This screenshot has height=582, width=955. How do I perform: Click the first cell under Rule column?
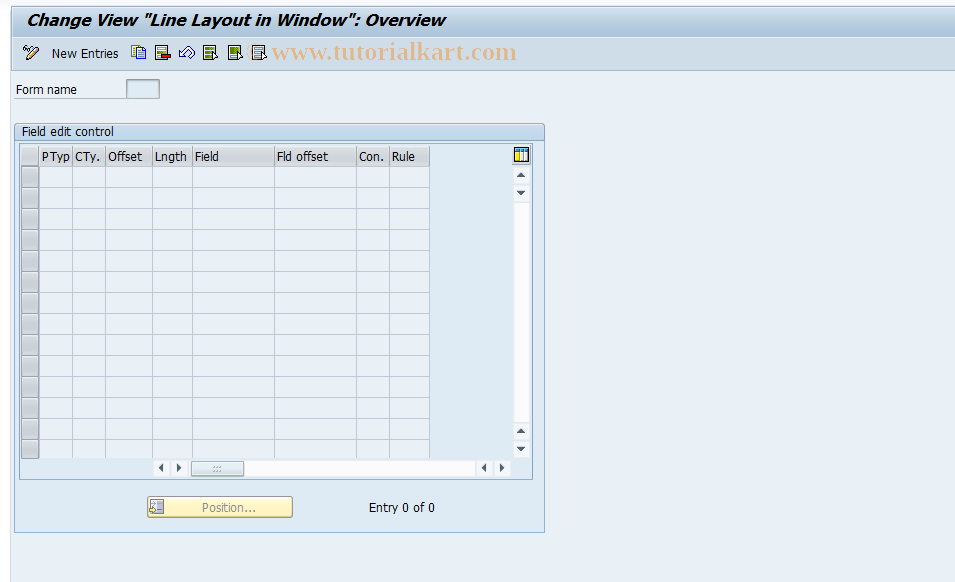(409, 177)
